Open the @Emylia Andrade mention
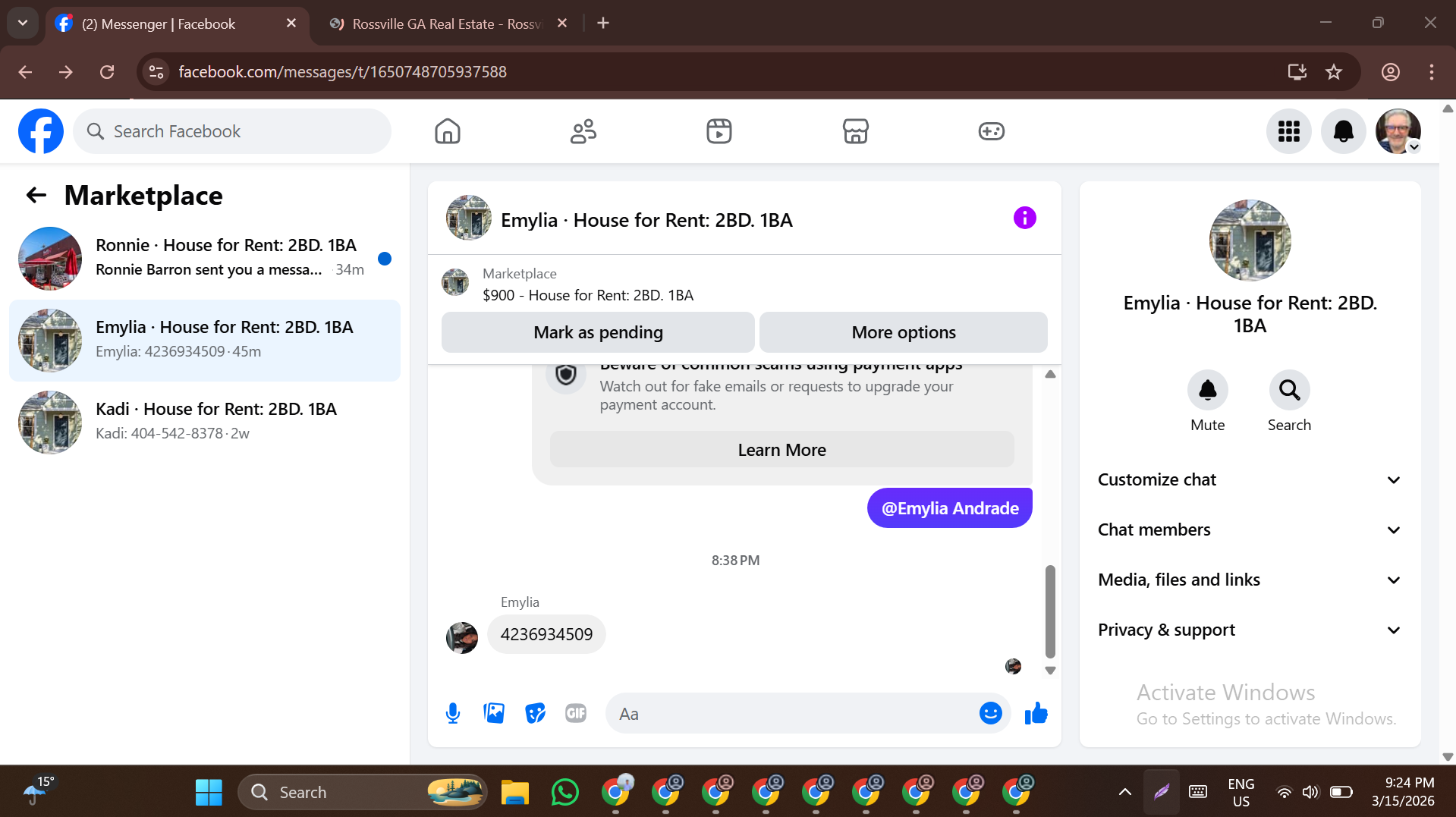The height and width of the screenshot is (817, 1456). click(950, 508)
